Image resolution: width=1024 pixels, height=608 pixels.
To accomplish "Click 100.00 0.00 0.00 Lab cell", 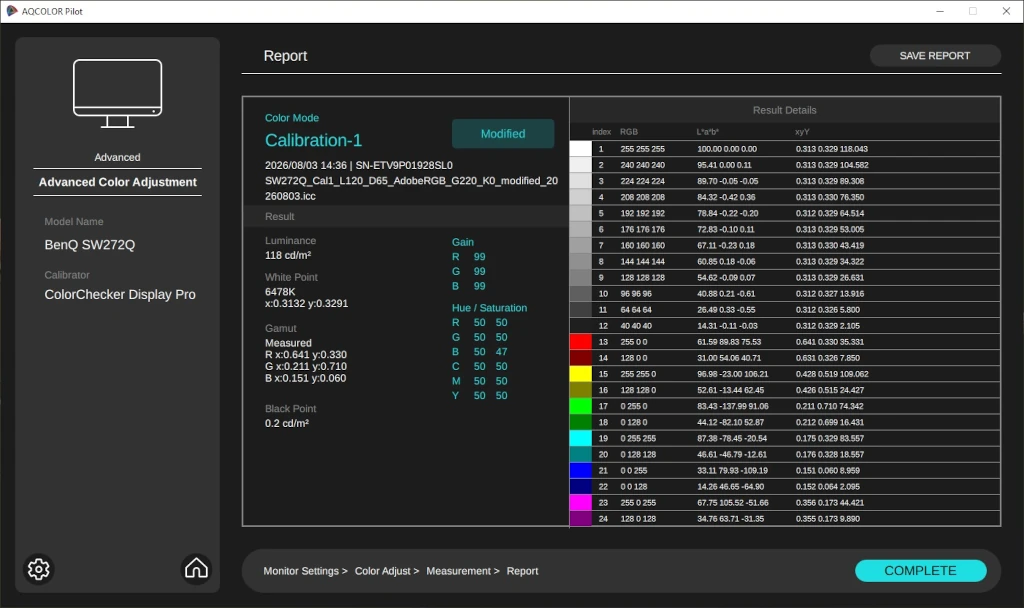I will (x=727, y=149).
